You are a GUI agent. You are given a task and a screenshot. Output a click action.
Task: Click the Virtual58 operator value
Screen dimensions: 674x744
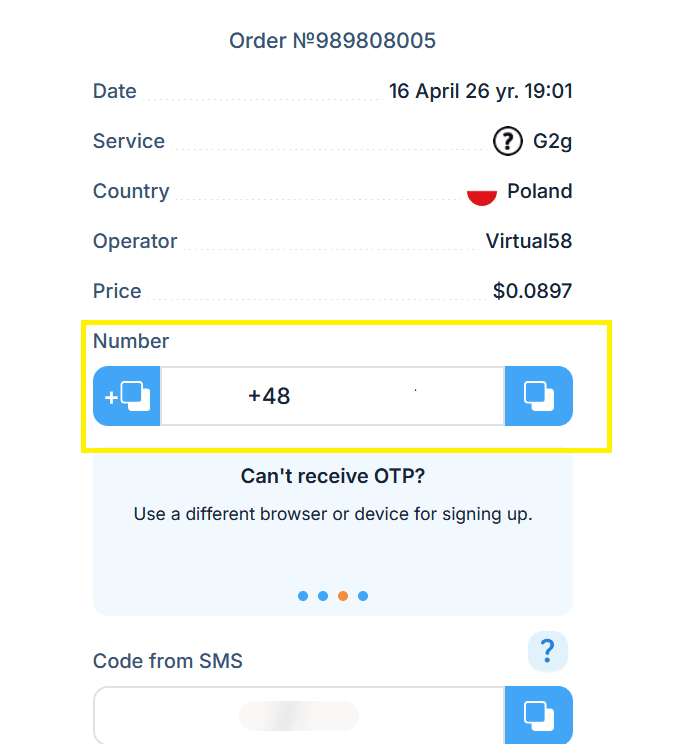(529, 241)
